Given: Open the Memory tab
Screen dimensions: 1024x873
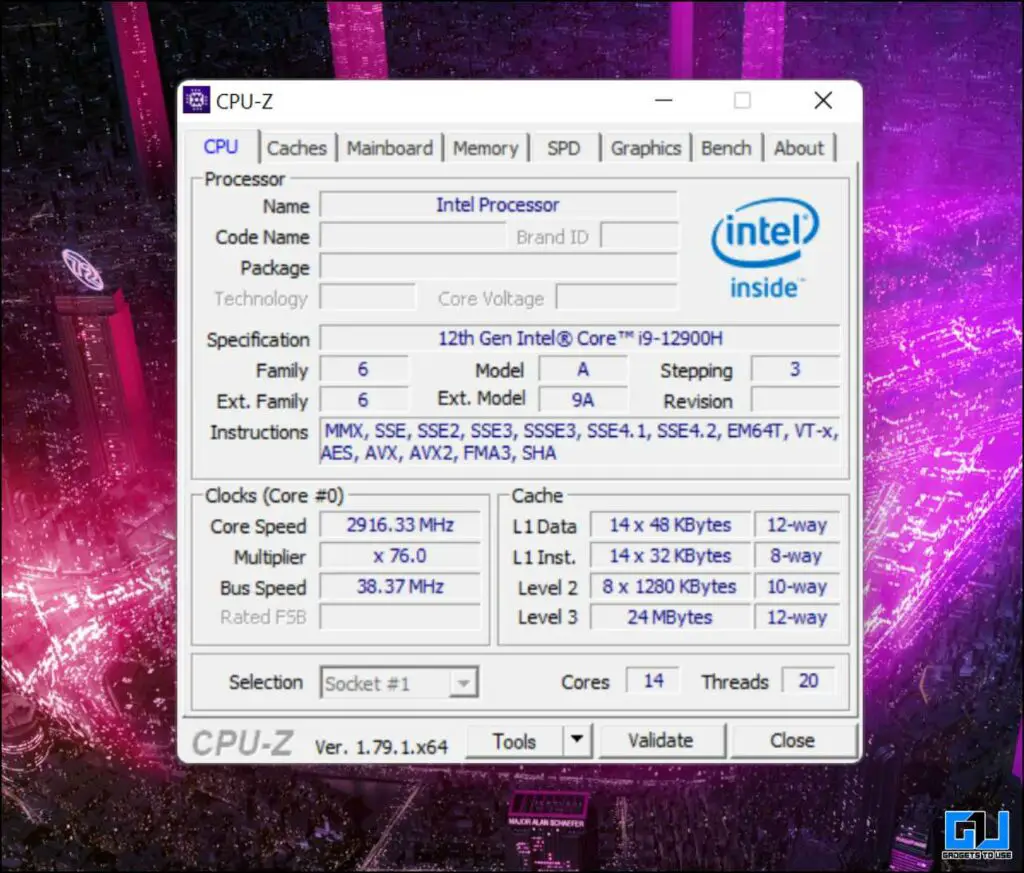Looking at the screenshot, I should pos(485,148).
